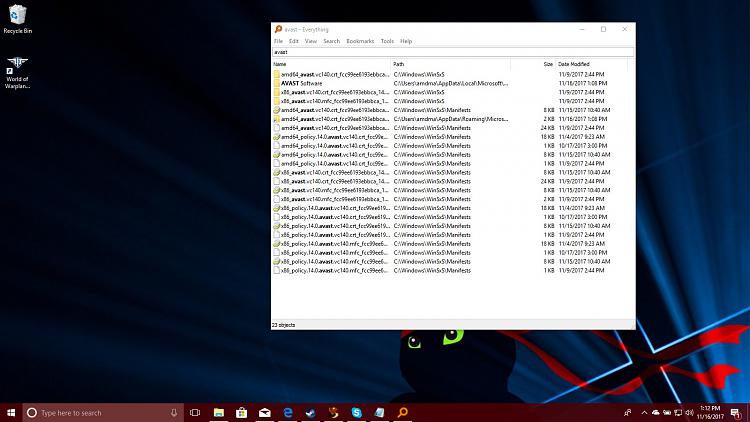Click file icon of the amd64_avast 2 KB Roaming entry
The image size is (750, 422).
click(276, 119)
